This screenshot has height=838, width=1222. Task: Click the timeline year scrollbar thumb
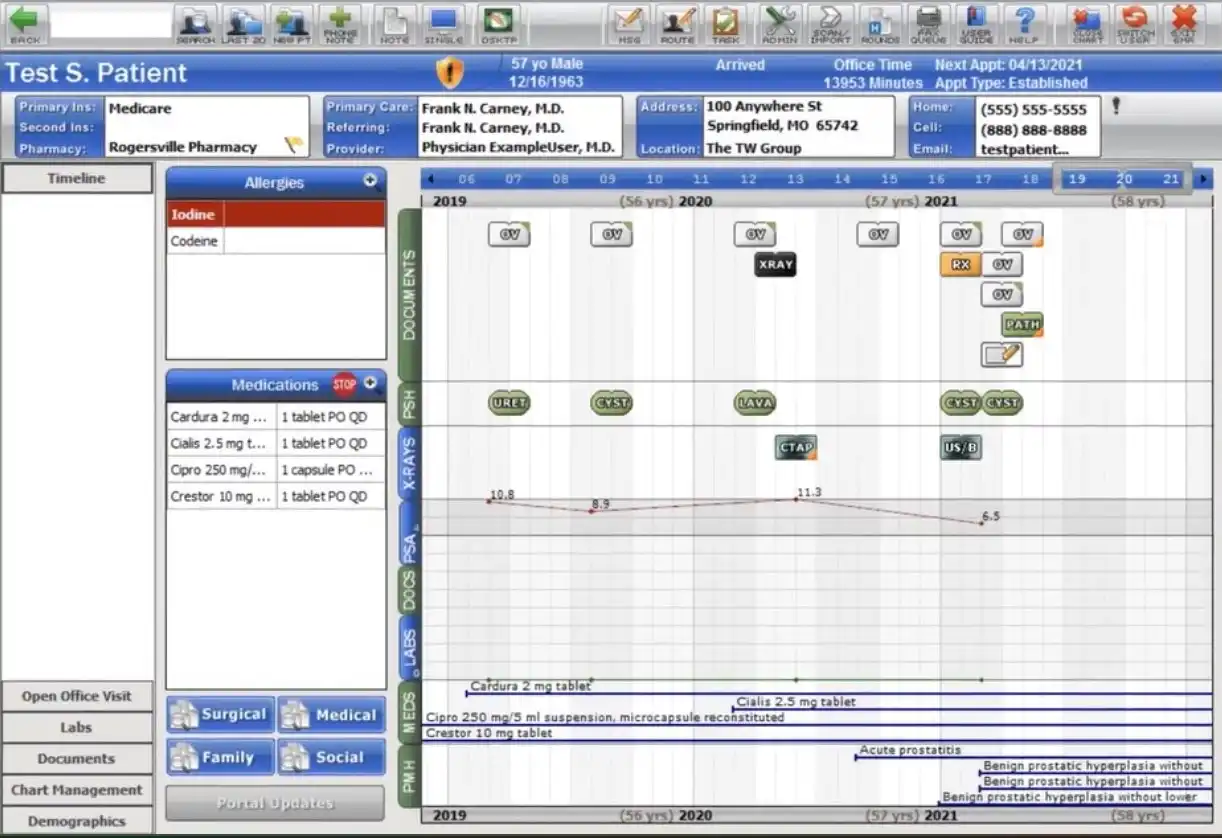click(x=1124, y=177)
